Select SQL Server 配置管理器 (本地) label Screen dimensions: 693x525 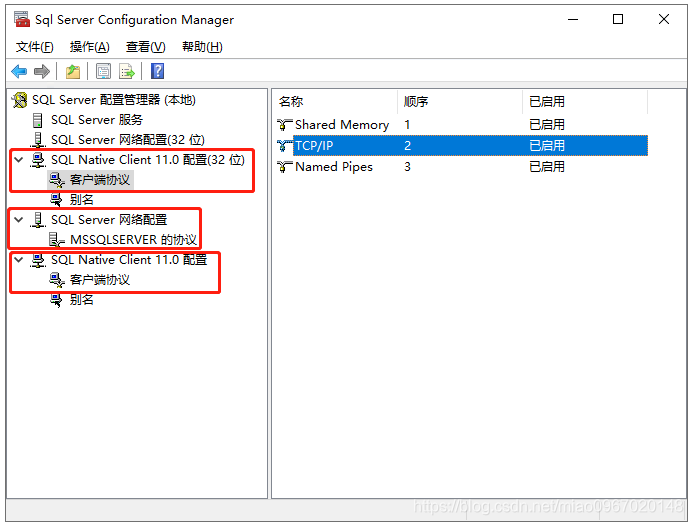tap(114, 100)
